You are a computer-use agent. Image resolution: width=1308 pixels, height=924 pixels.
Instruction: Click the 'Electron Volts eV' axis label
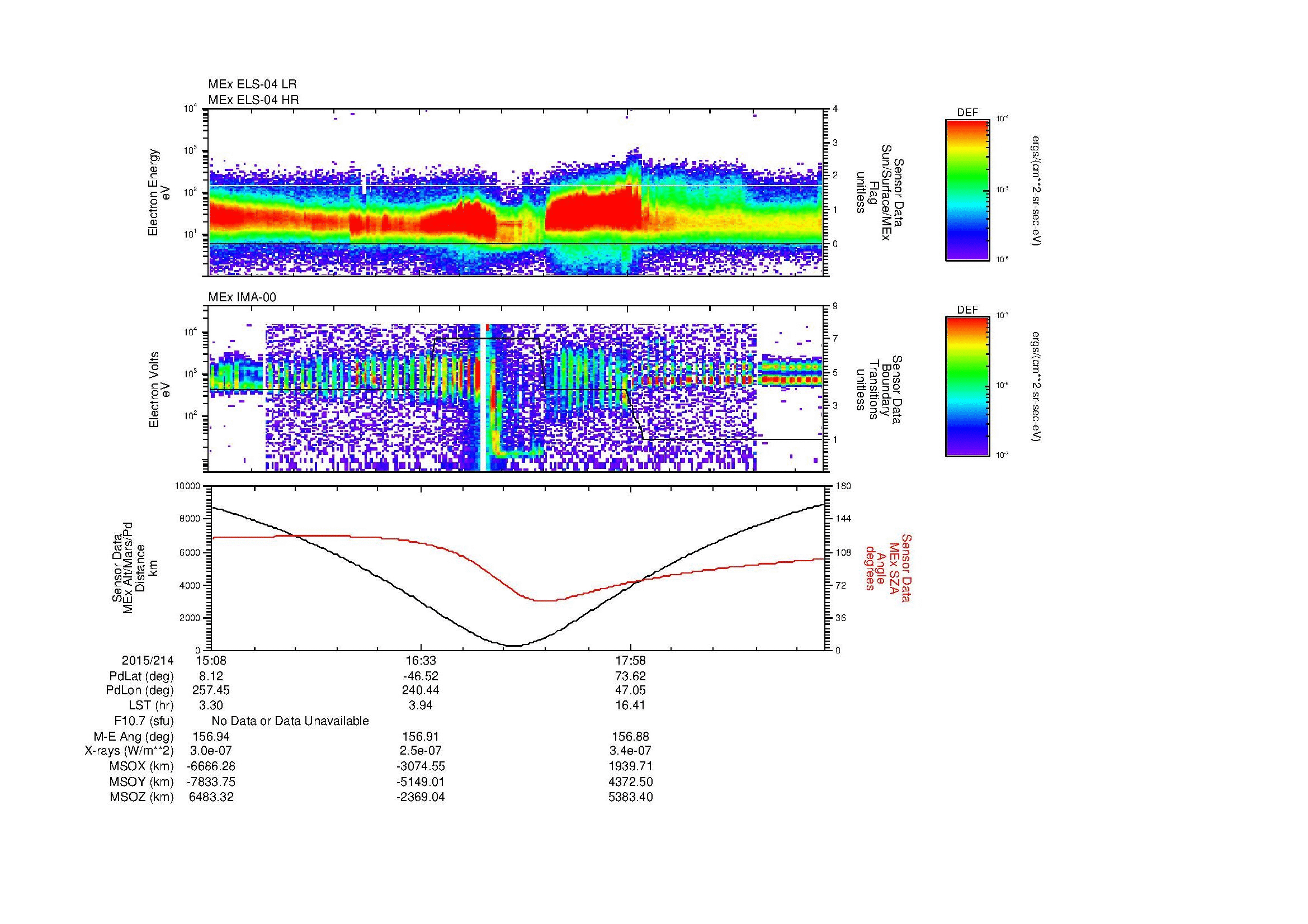tap(159, 390)
